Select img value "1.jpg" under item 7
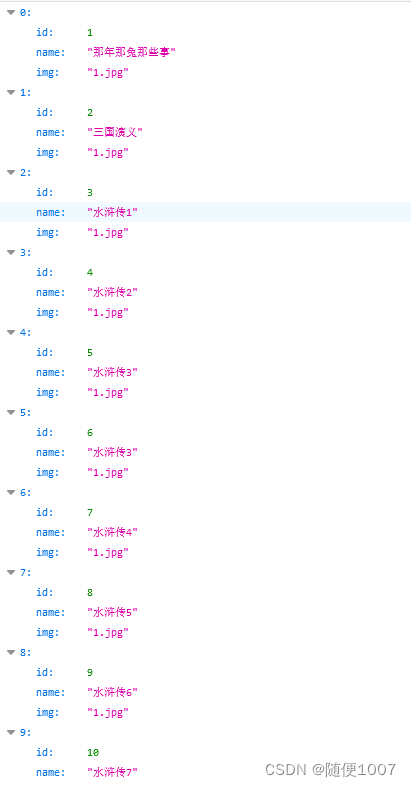The image size is (411, 787). (108, 632)
